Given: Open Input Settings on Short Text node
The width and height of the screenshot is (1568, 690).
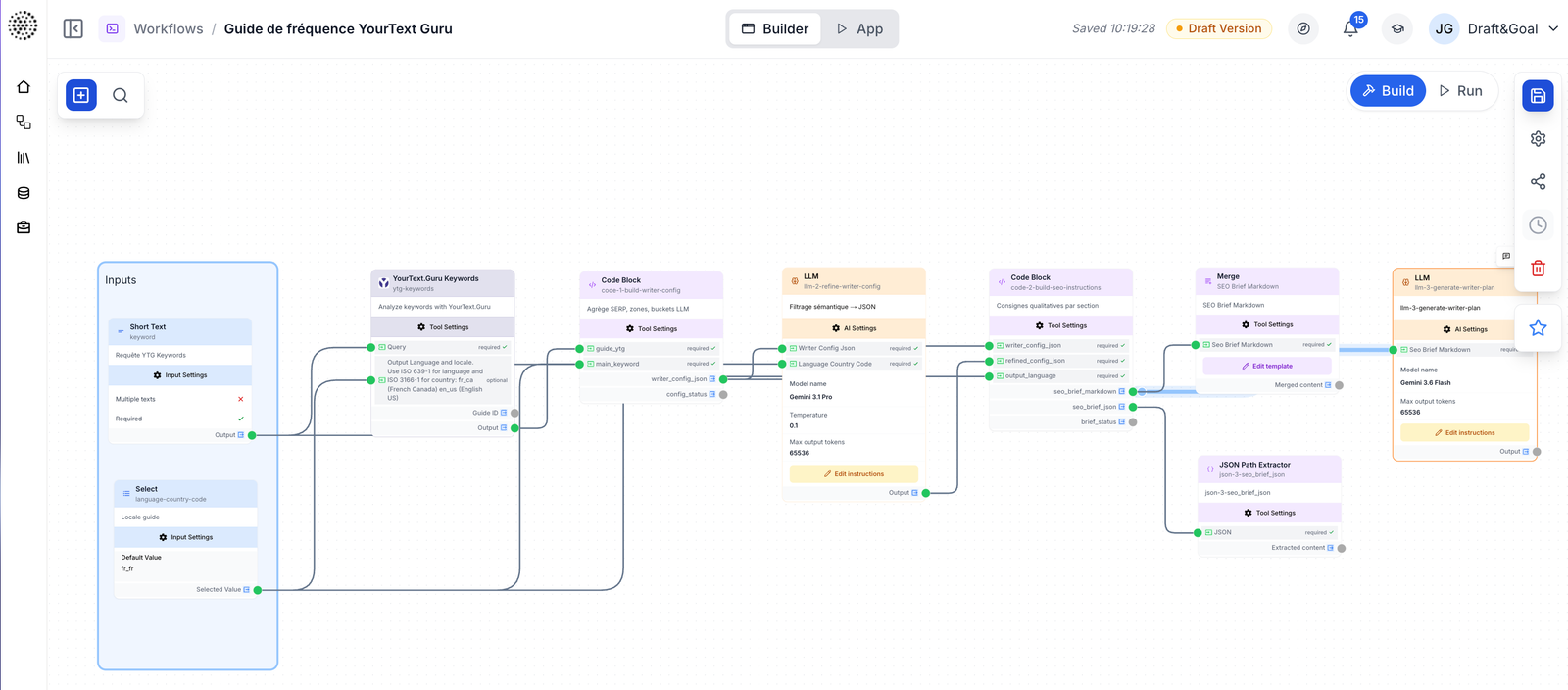Looking at the screenshot, I should pos(180,375).
